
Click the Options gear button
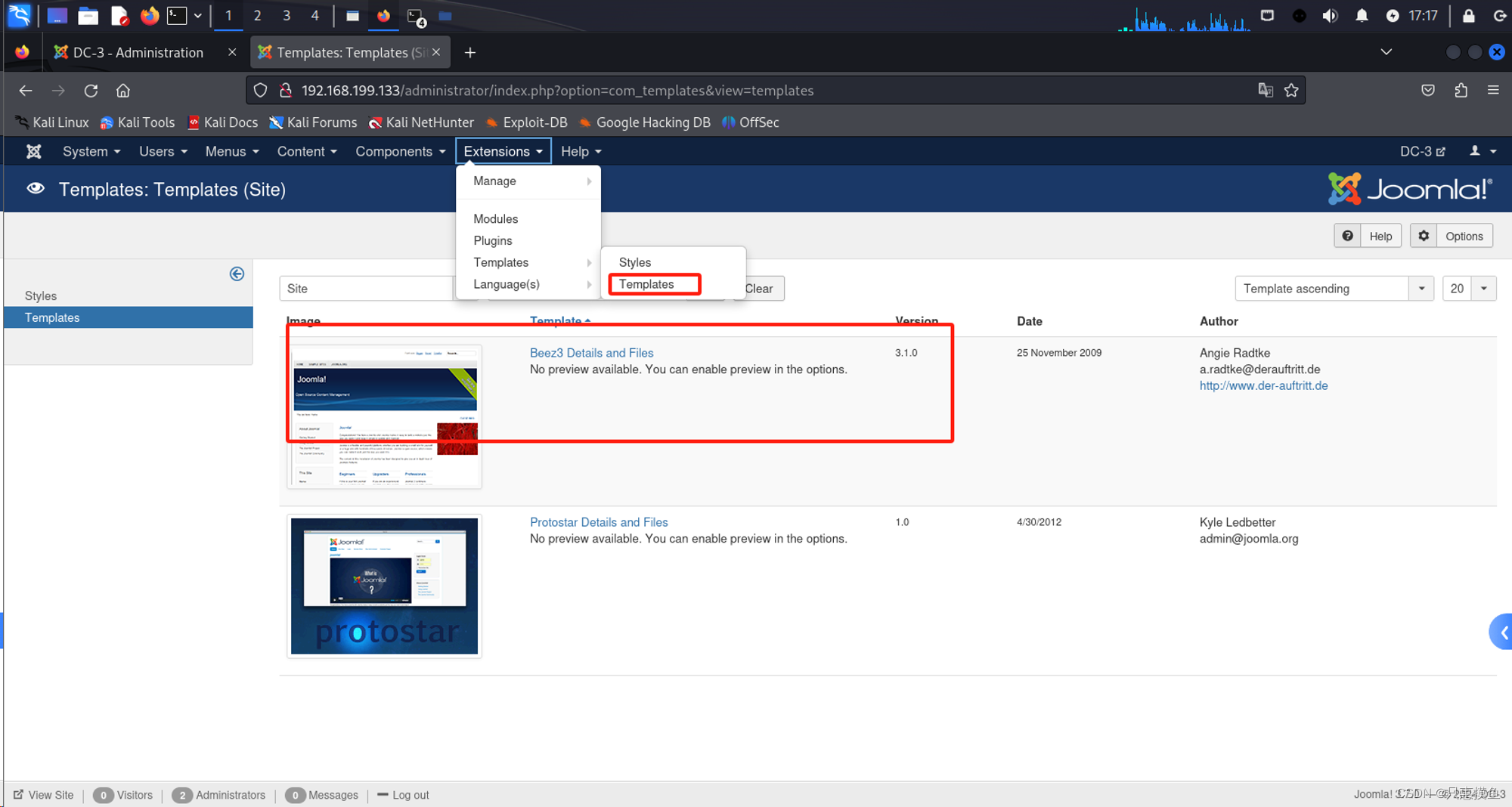click(1451, 236)
